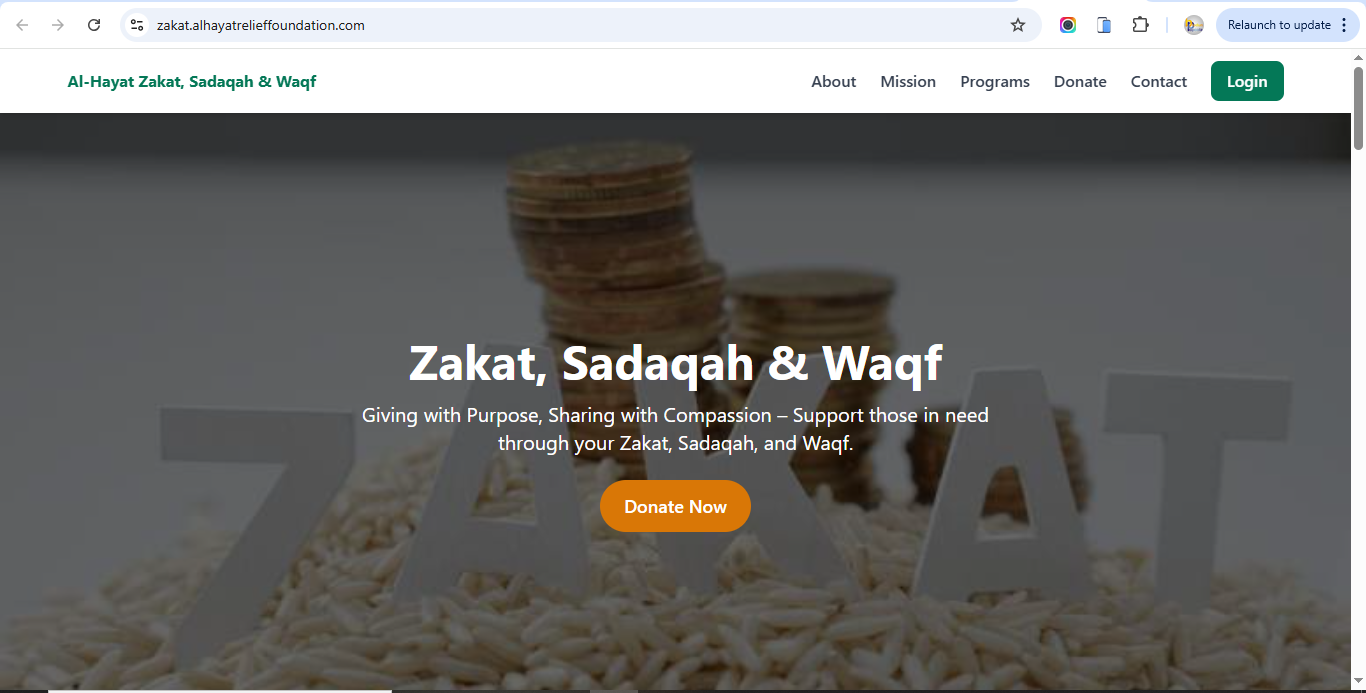Click the browser forward arrow
Screen dimensions: 1366x693
58,25
